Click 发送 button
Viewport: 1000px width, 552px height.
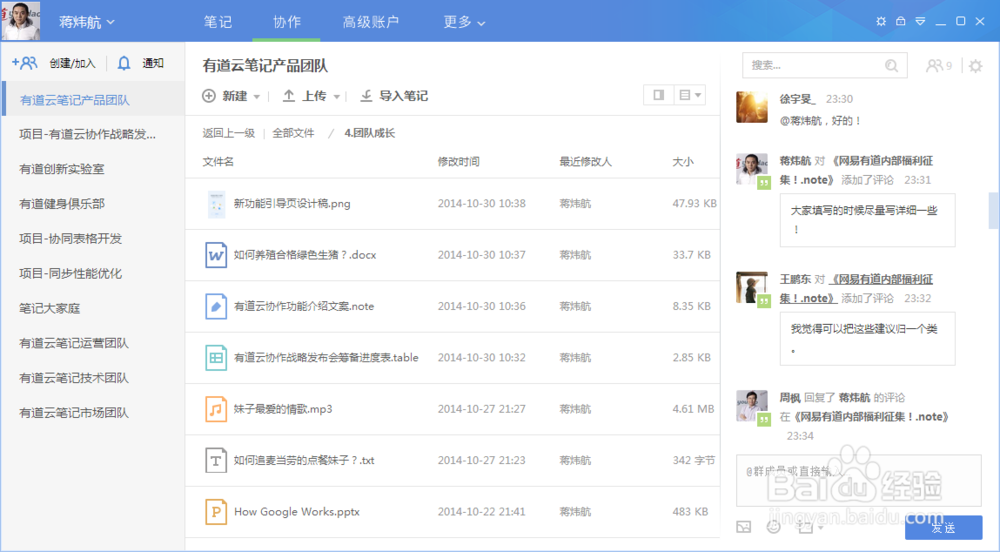coord(943,527)
